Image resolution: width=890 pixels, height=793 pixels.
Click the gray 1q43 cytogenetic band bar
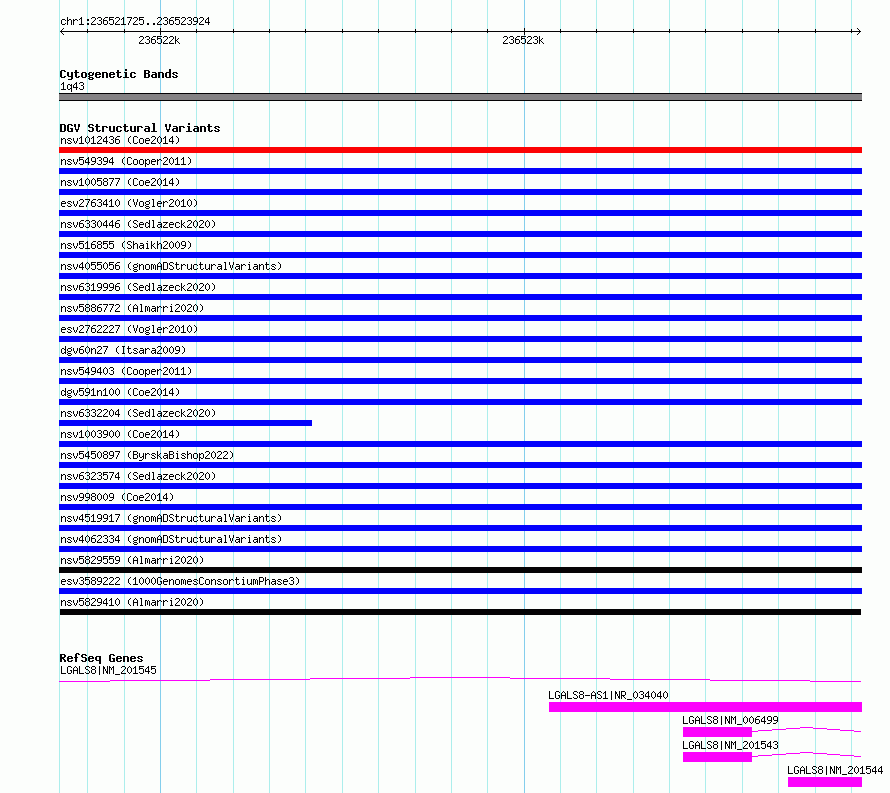pyautogui.click(x=460, y=97)
